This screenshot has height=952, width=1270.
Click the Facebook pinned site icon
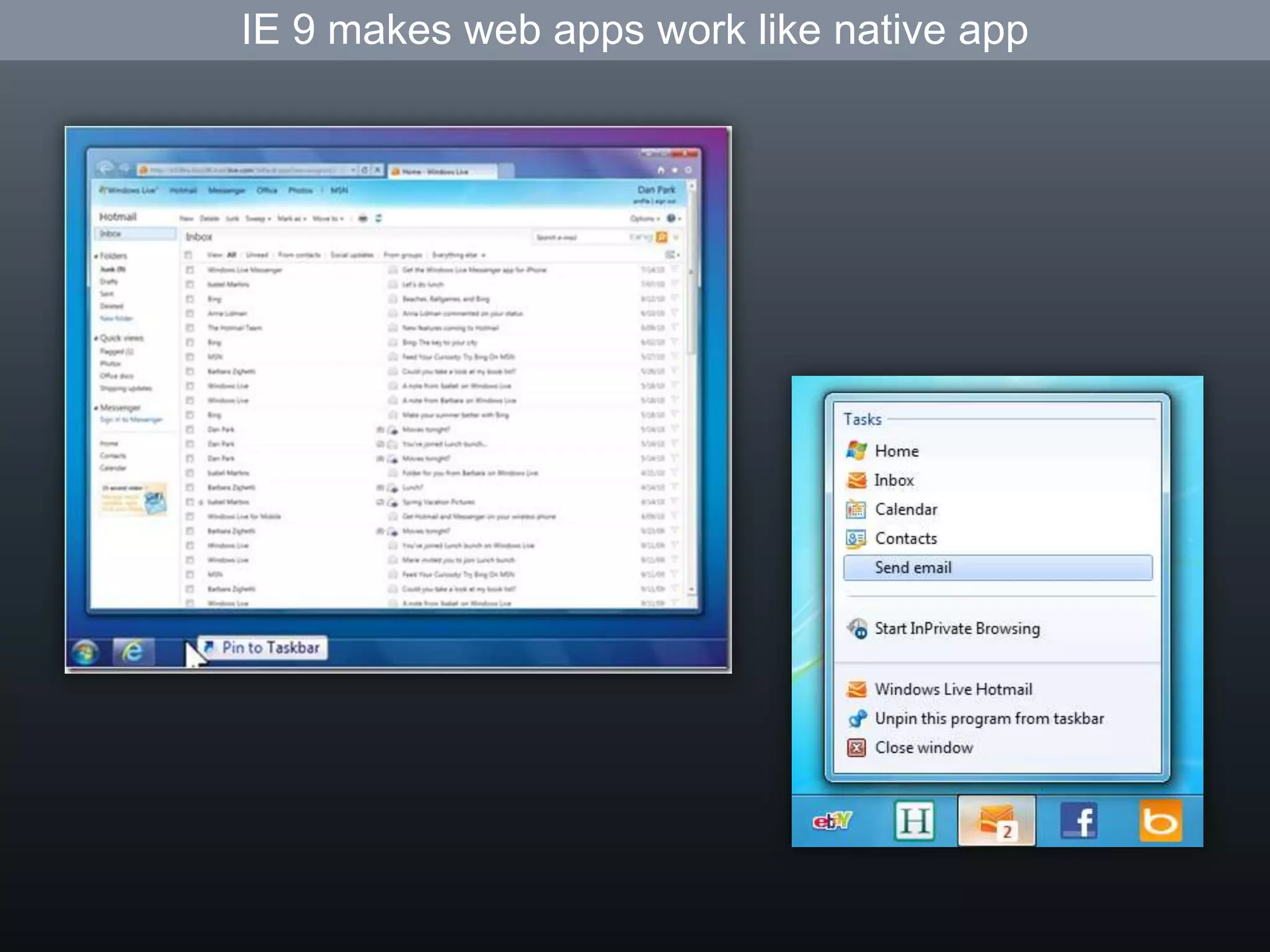pyautogui.click(x=1079, y=821)
